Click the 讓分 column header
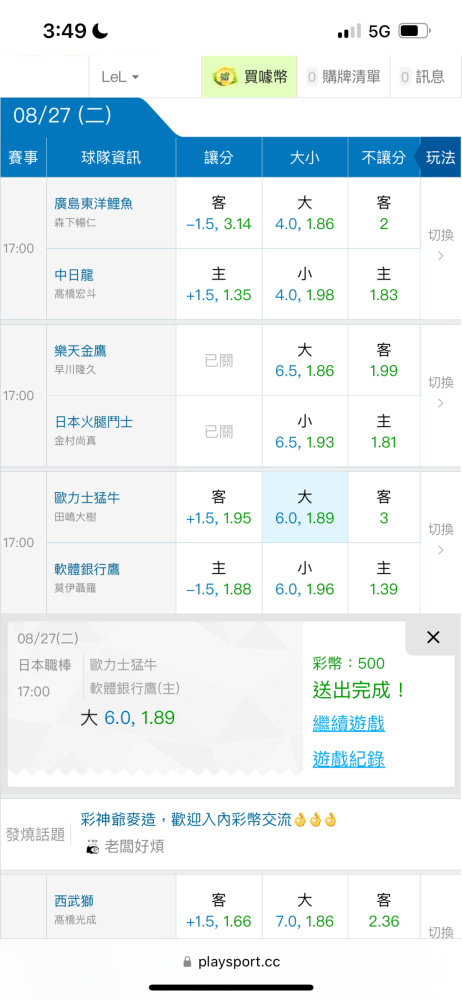The image size is (462, 1000). point(219,158)
